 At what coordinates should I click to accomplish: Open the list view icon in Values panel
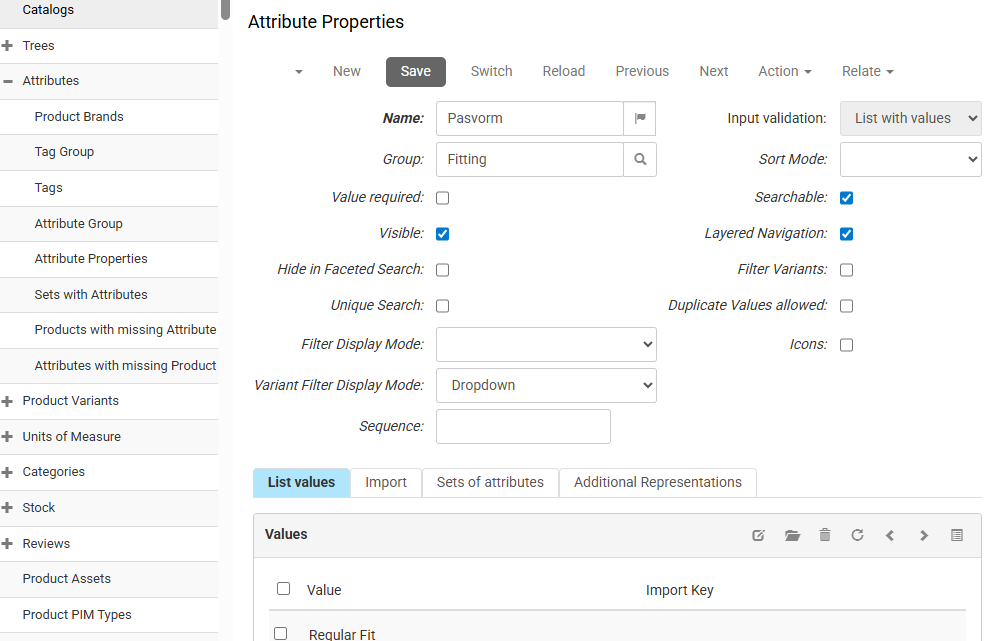pyautogui.click(x=956, y=535)
